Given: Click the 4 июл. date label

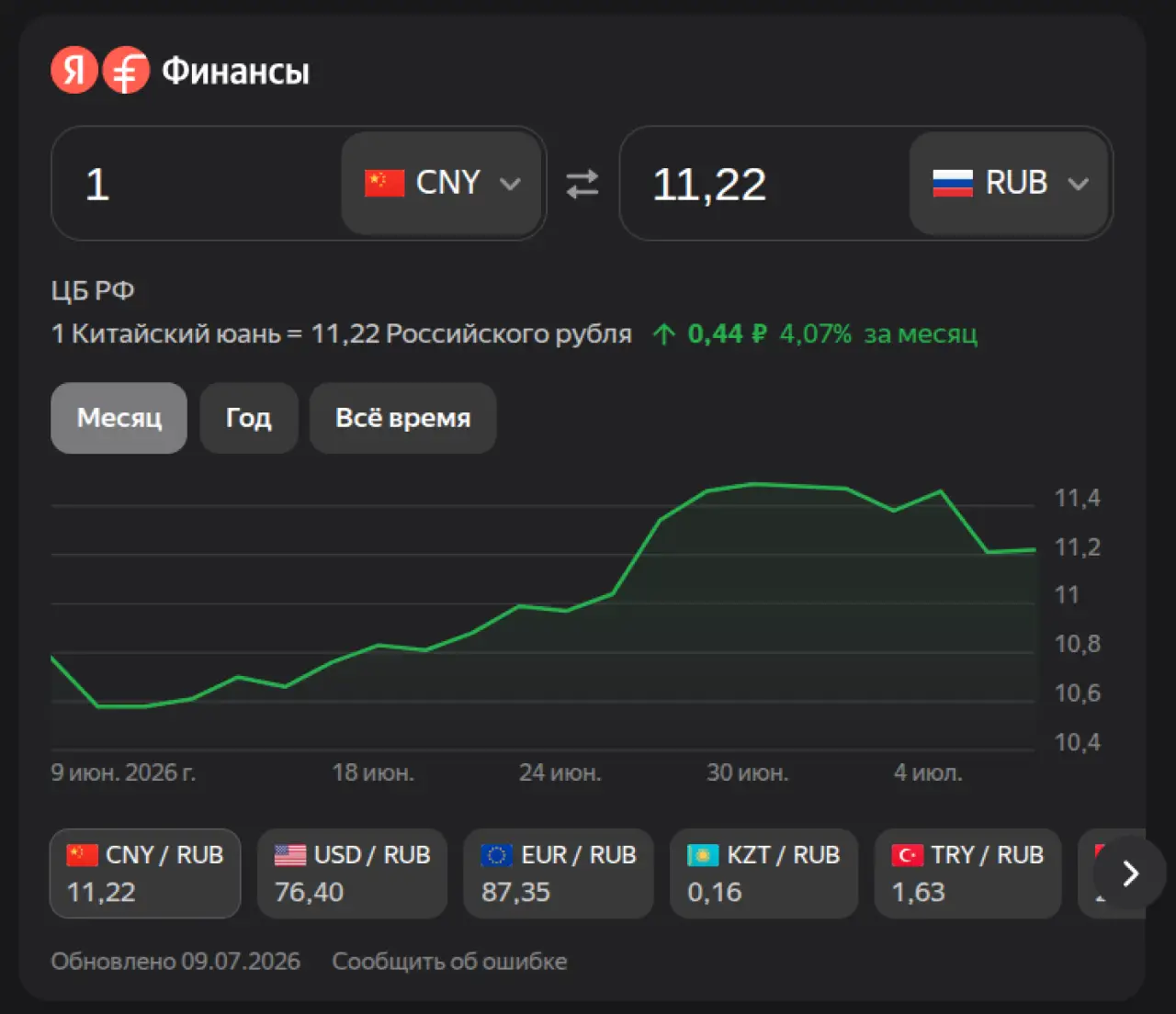Looking at the screenshot, I should [x=928, y=772].
